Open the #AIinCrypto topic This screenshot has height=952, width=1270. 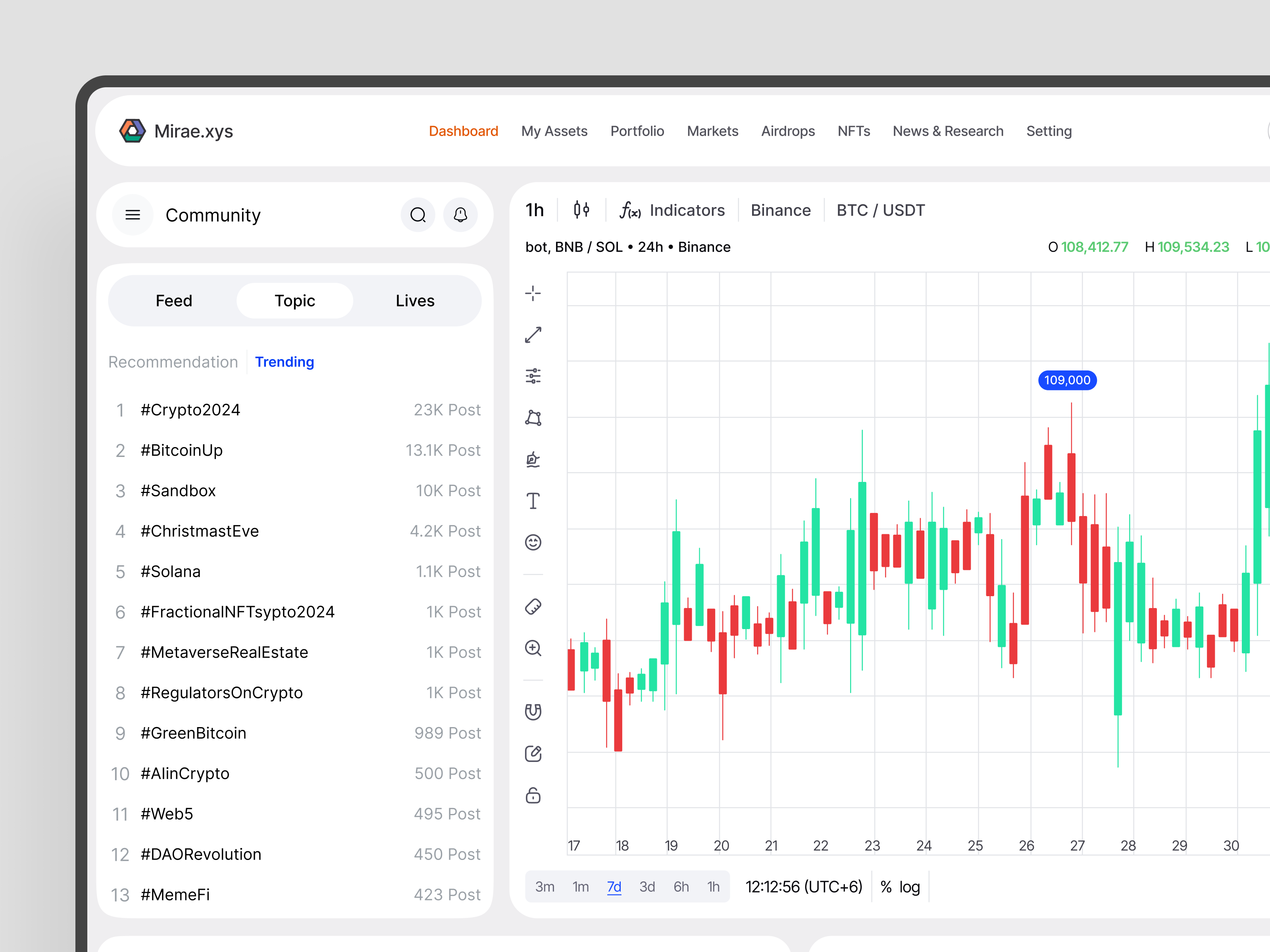(294, 773)
